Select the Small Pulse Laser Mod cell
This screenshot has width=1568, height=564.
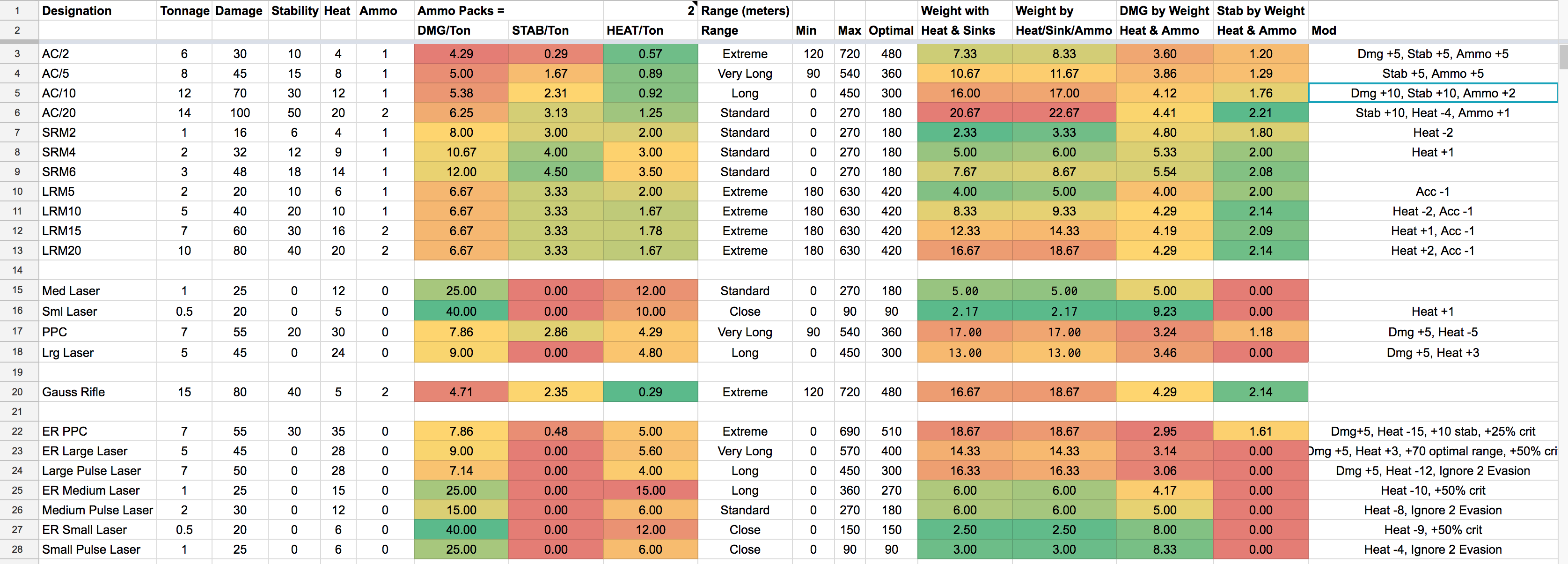1432,549
